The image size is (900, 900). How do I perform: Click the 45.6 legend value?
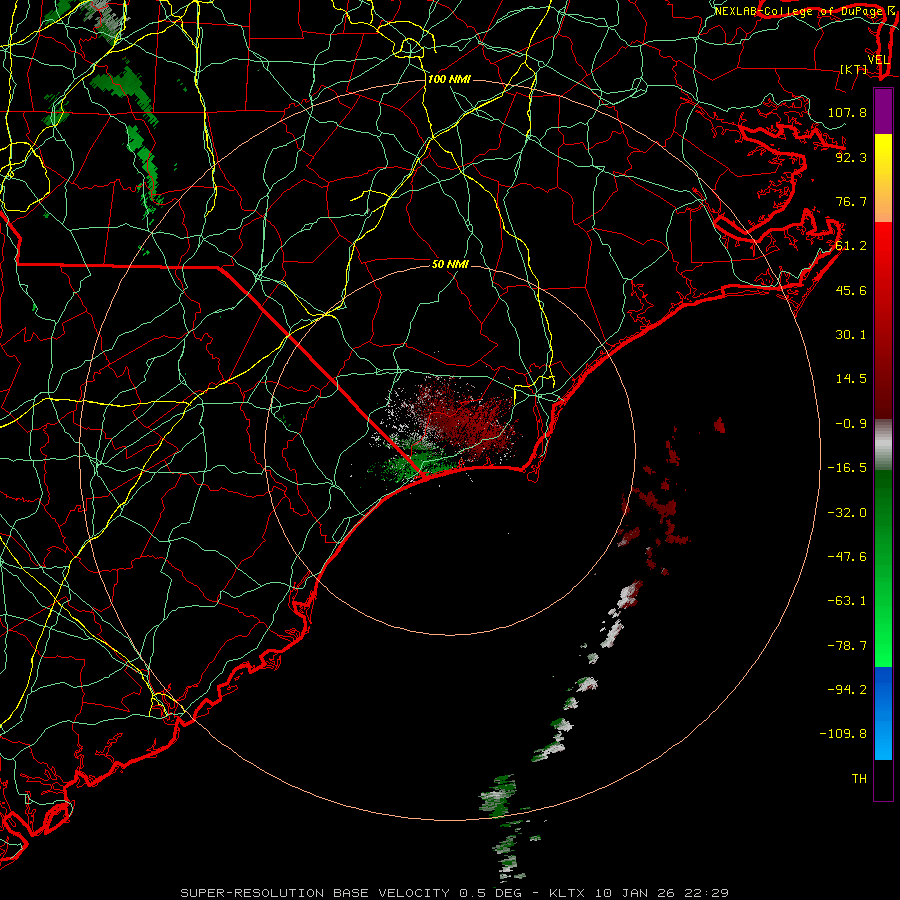[x=851, y=290]
